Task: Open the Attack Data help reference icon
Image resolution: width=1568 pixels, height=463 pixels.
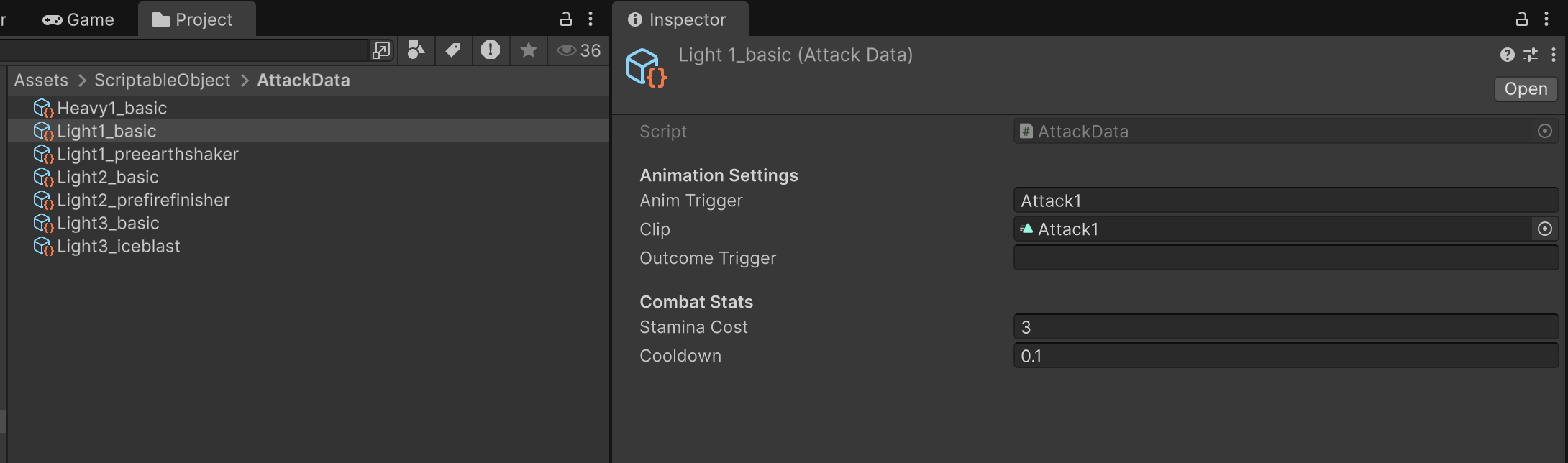Action: [x=1507, y=55]
